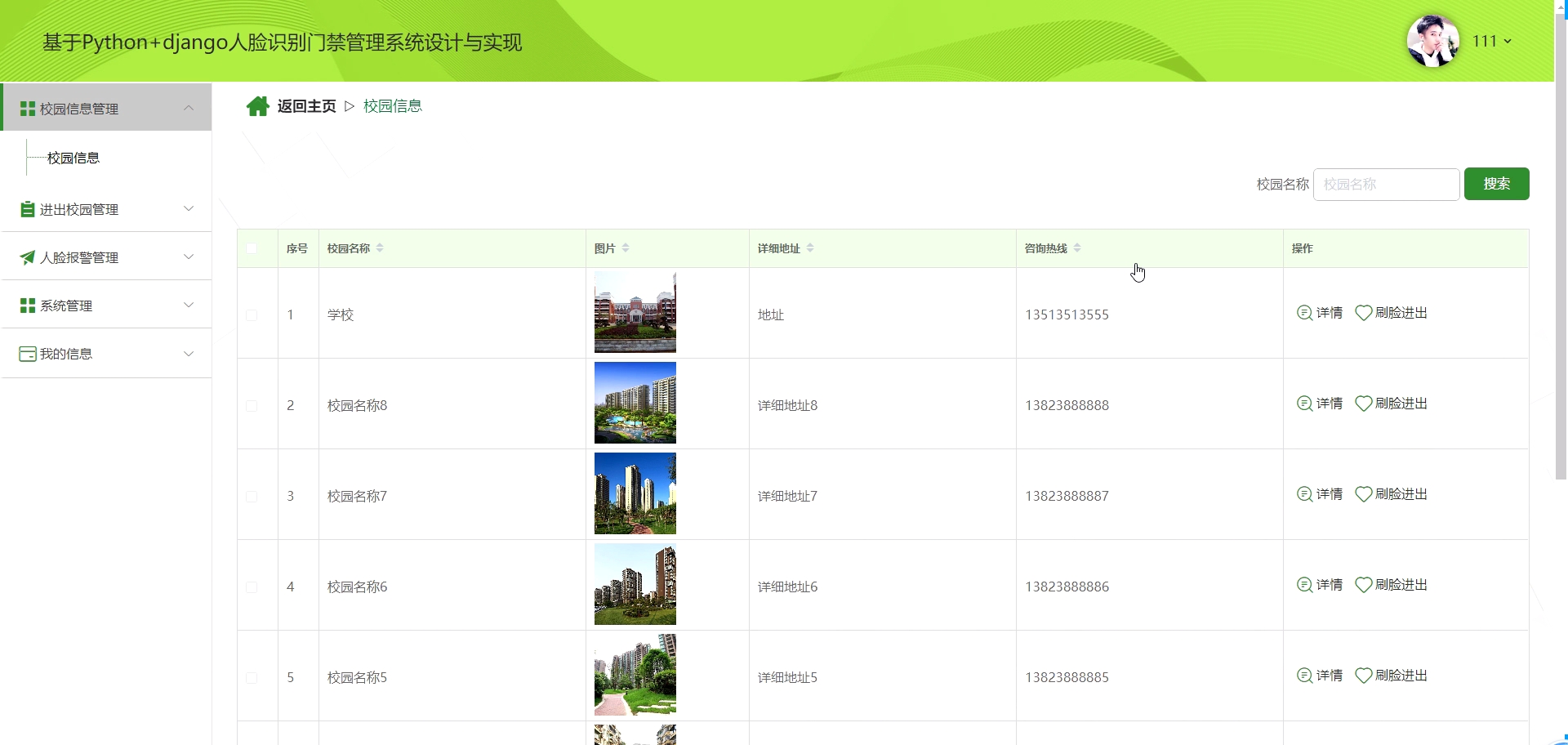Go back via the 返回主页 link

[306, 106]
